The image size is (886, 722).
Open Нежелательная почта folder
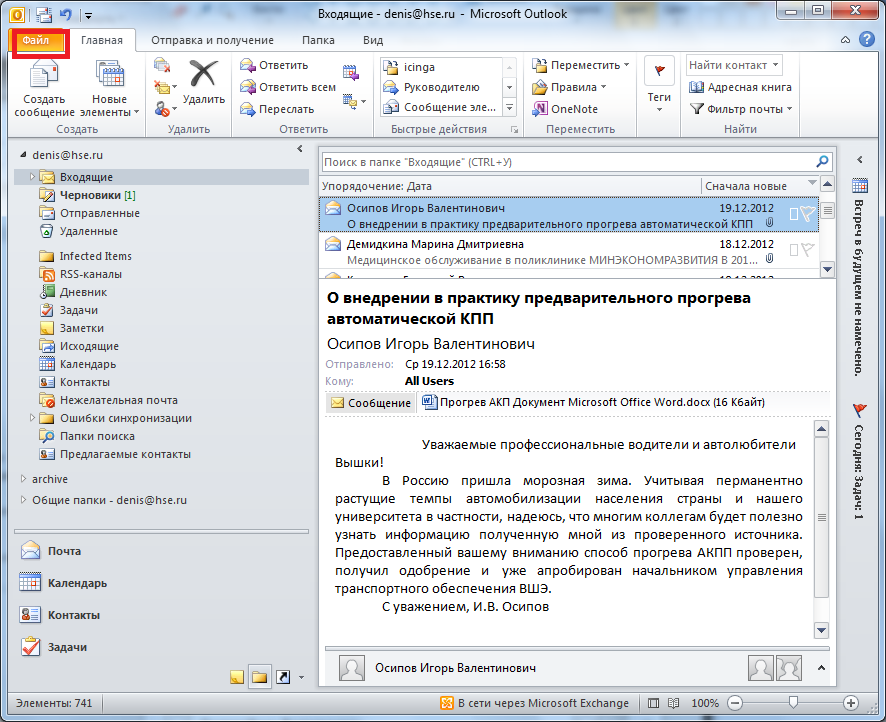click(108, 400)
